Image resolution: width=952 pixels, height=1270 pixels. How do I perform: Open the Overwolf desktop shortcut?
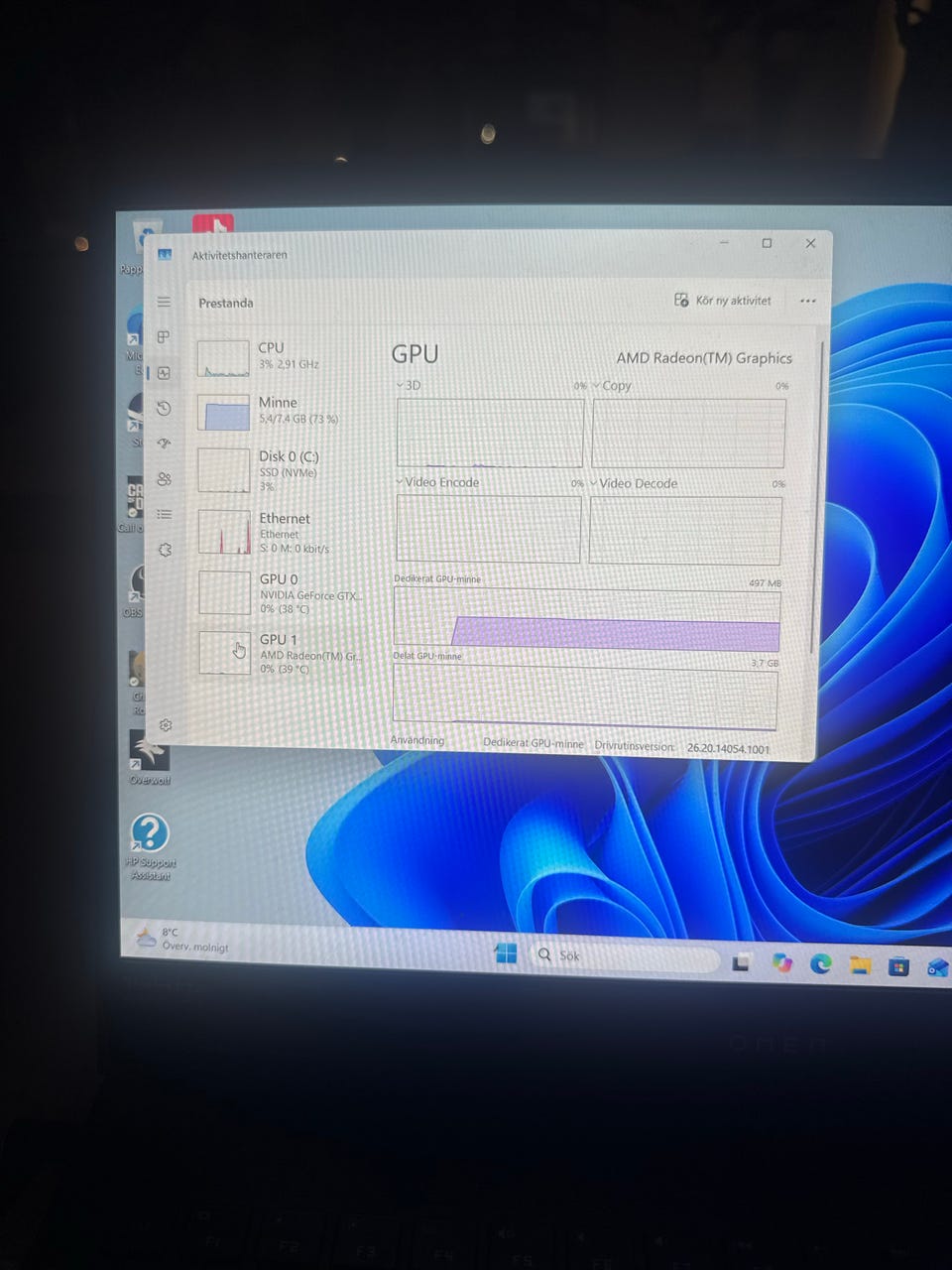[x=149, y=758]
